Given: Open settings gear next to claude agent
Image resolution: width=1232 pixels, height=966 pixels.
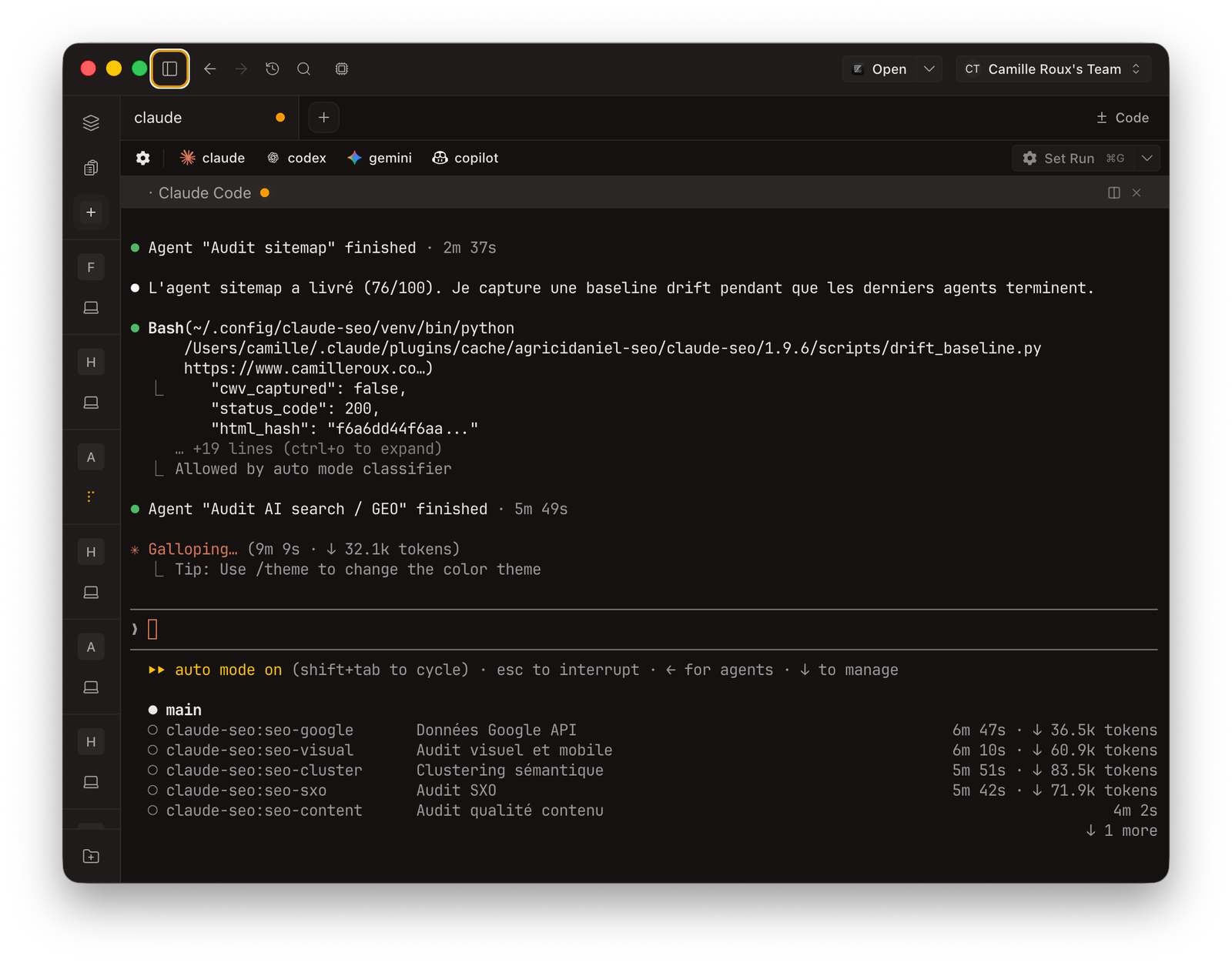Looking at the screenshot, I should click(x=143, y=158).
